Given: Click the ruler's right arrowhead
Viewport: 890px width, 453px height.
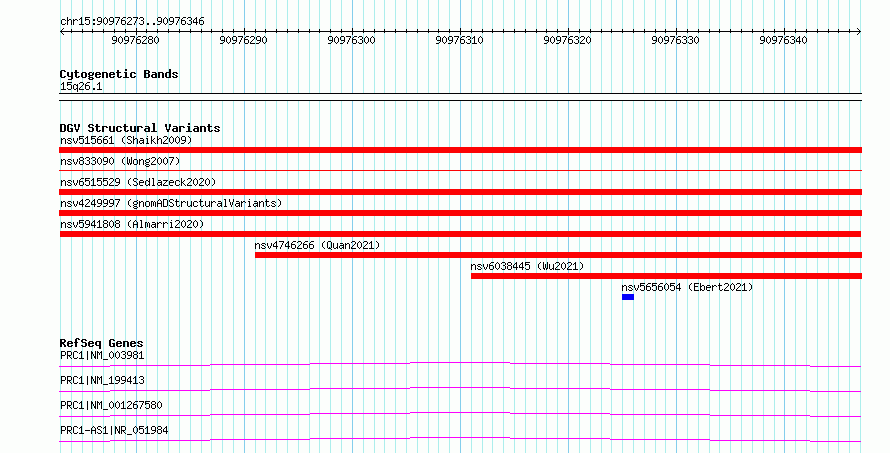Looking at the screenshot, I should click(859, 32).
